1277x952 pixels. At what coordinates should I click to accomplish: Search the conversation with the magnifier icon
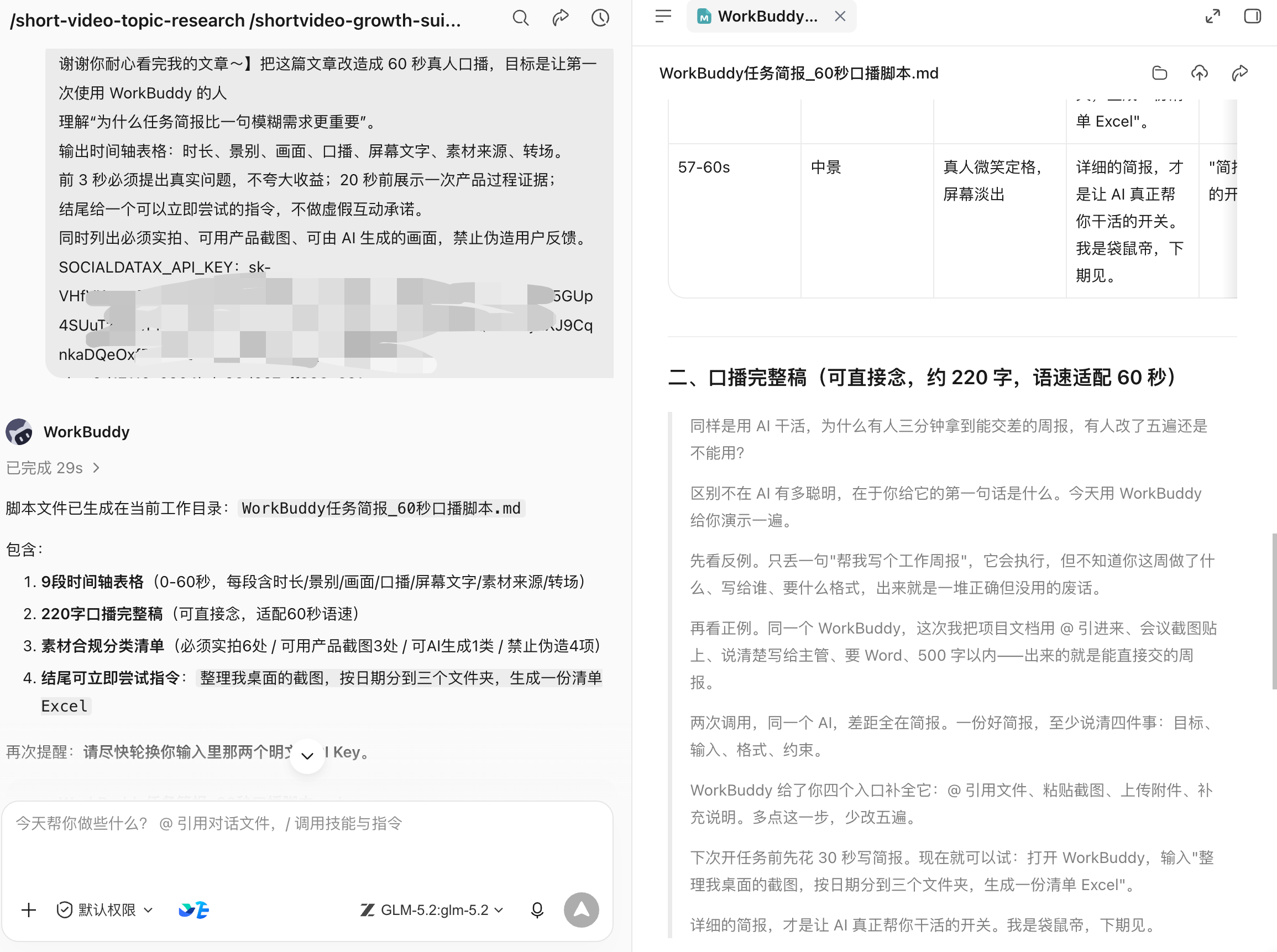pyautogui.click(x=520, y=18)
